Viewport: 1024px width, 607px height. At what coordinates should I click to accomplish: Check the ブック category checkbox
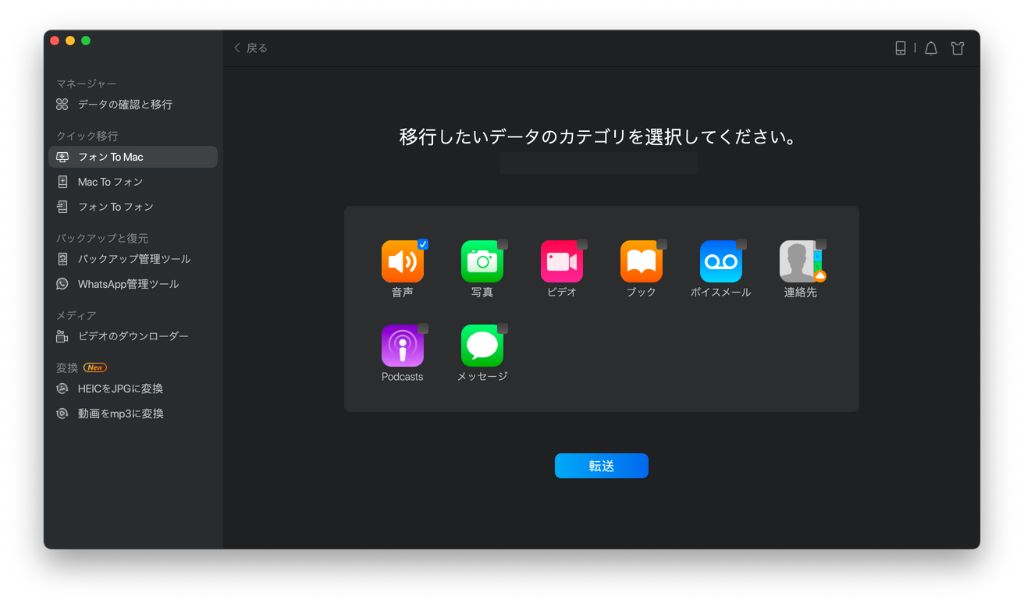pyautogui.click(x=662, y=244)
